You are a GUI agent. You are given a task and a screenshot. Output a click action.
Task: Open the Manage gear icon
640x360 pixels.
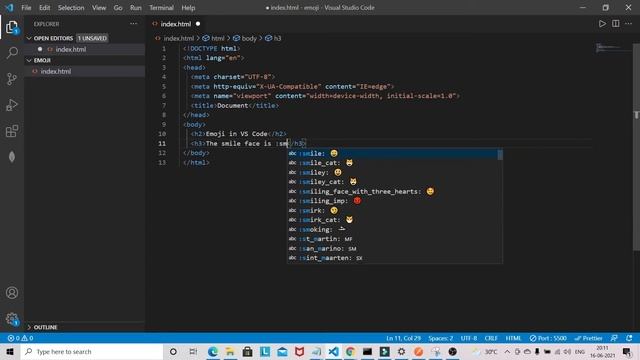(12, 319)
